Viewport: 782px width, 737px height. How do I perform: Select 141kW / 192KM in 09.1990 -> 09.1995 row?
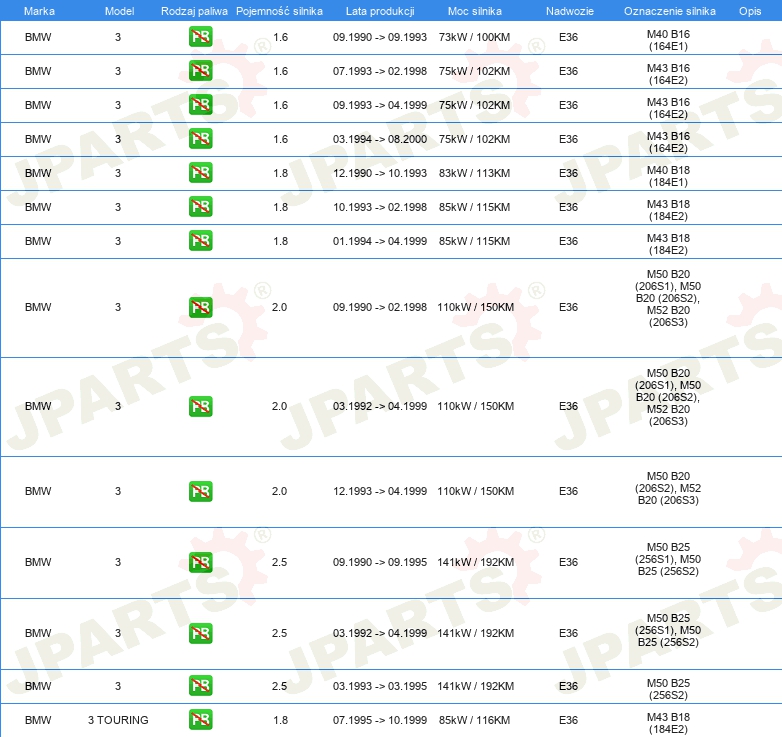pyautogui.click(x=476, y=562)
